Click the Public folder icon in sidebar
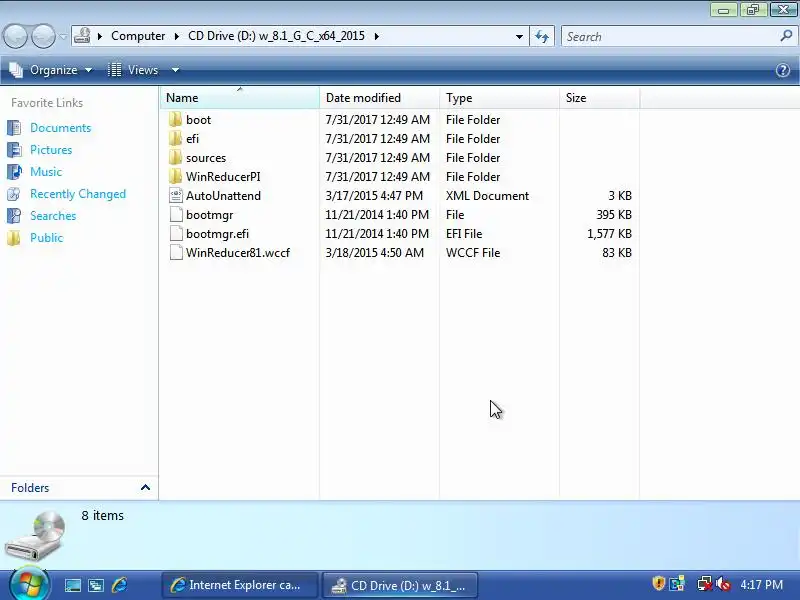The image size is (800, 600). coord(14,238)
